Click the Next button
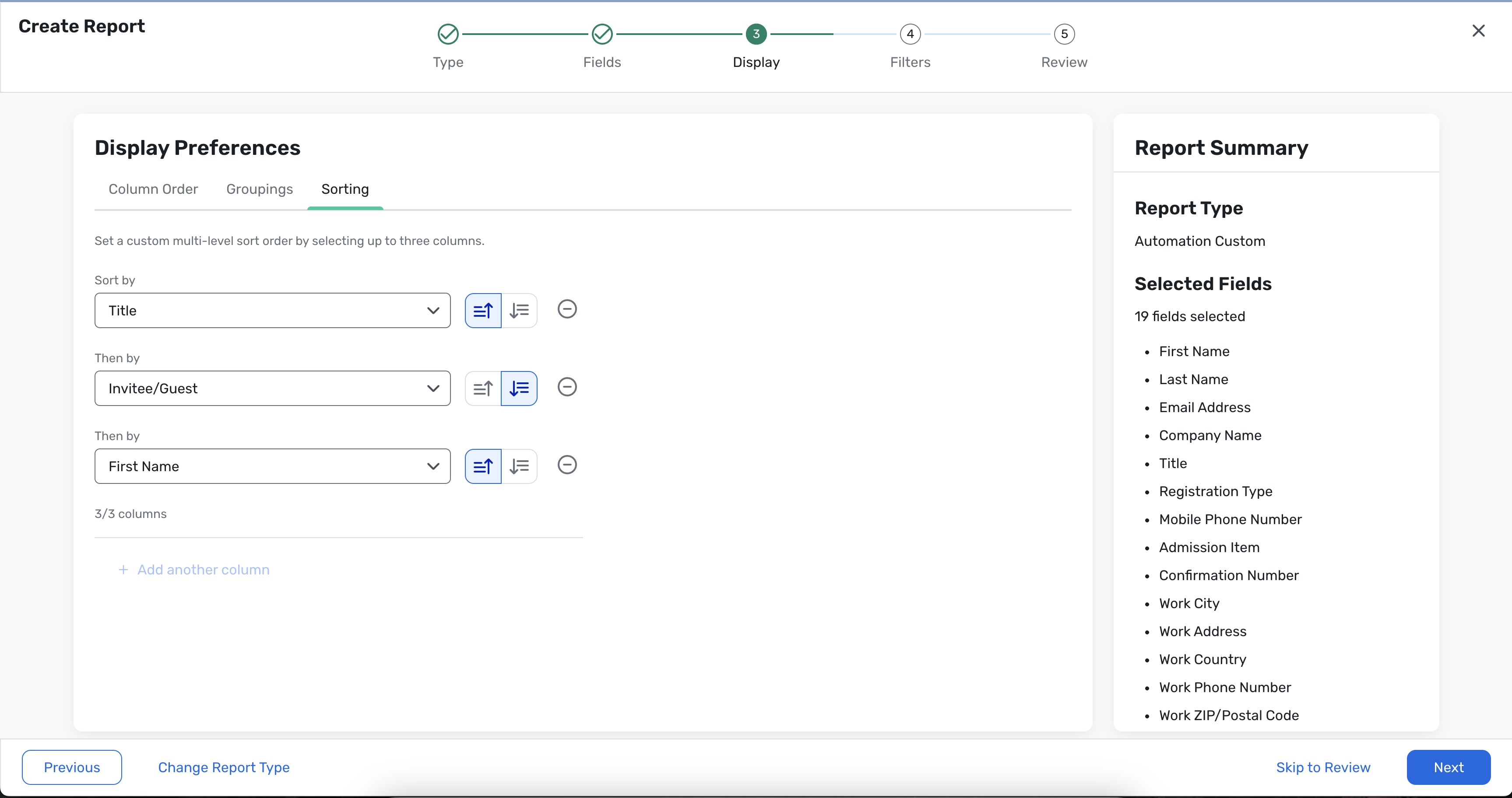The image size is (1512, 798). 1448,767
